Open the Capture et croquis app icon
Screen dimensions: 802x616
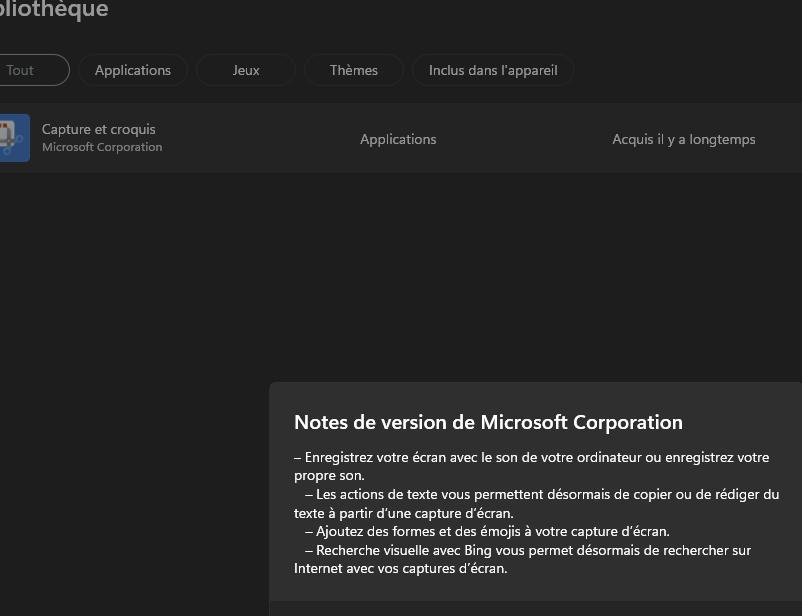[14, 138]
